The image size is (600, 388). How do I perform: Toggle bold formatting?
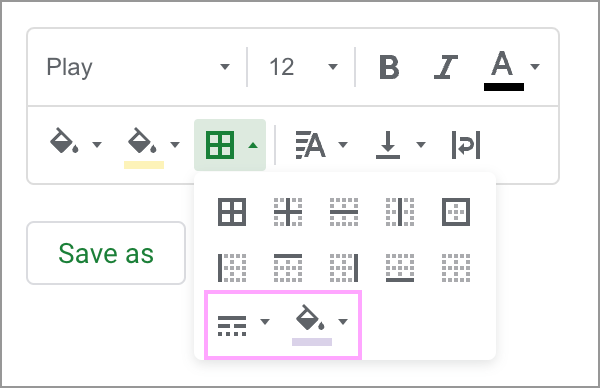coord(389,67)
